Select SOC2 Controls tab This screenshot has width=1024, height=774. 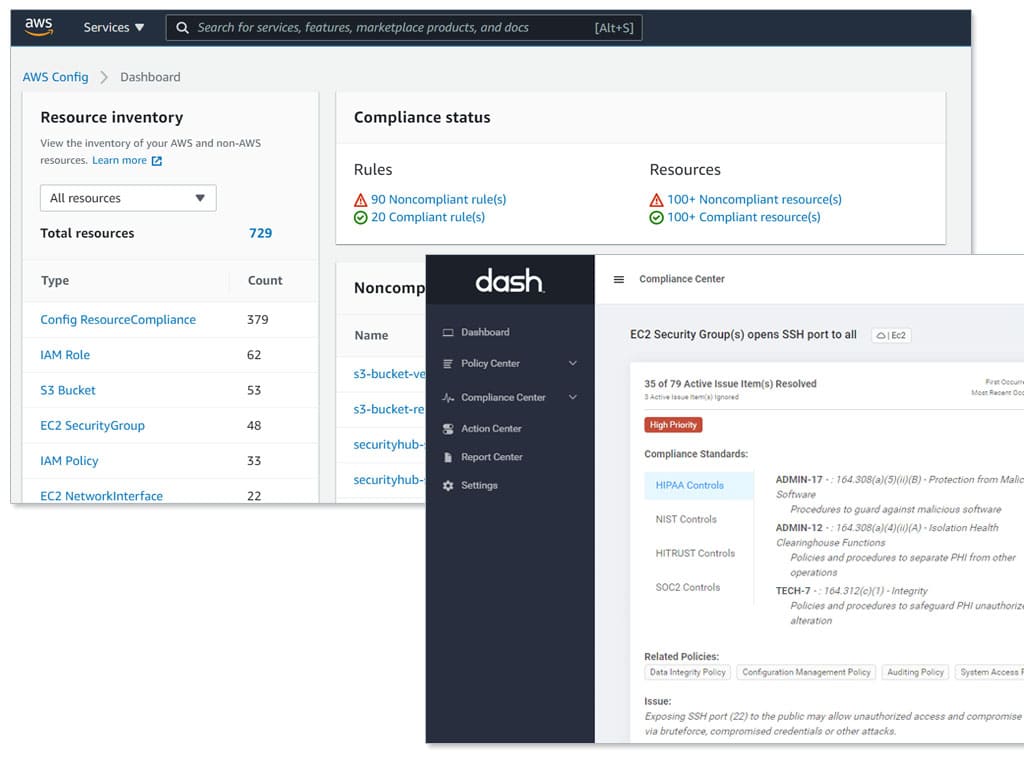click(x=688, y=587)
